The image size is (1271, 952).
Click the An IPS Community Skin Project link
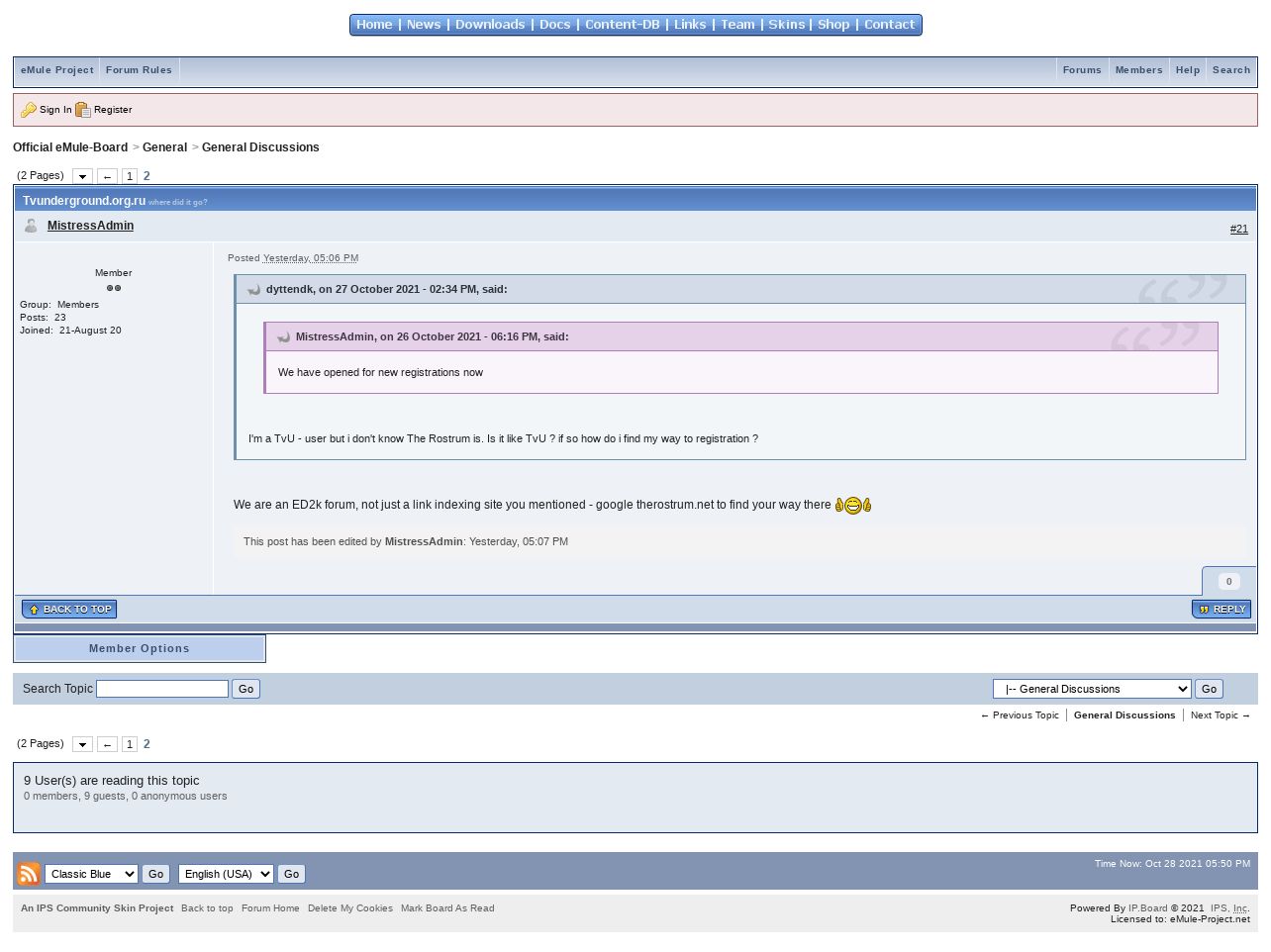click(97, 908)
